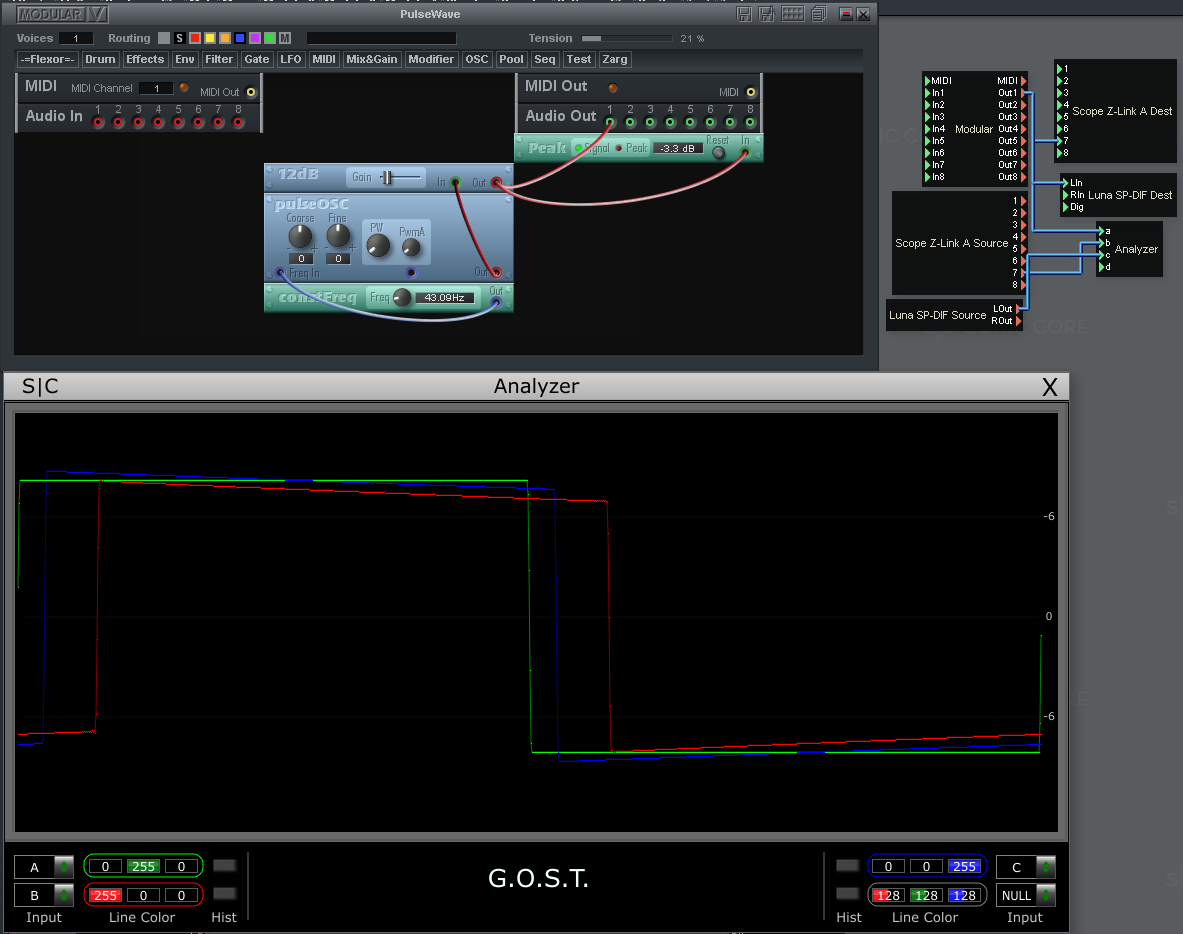
Task: Open Analyzer input B dropdown arrow
Action: coord(64,896)
